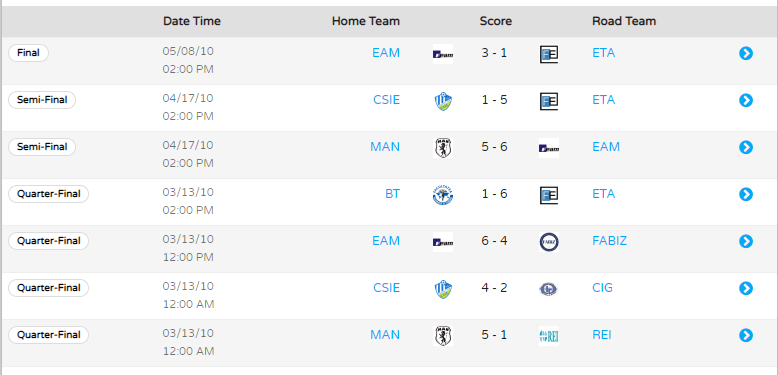Click the CIG team logo
Viewport: 778px width, 375px height.
549,289
